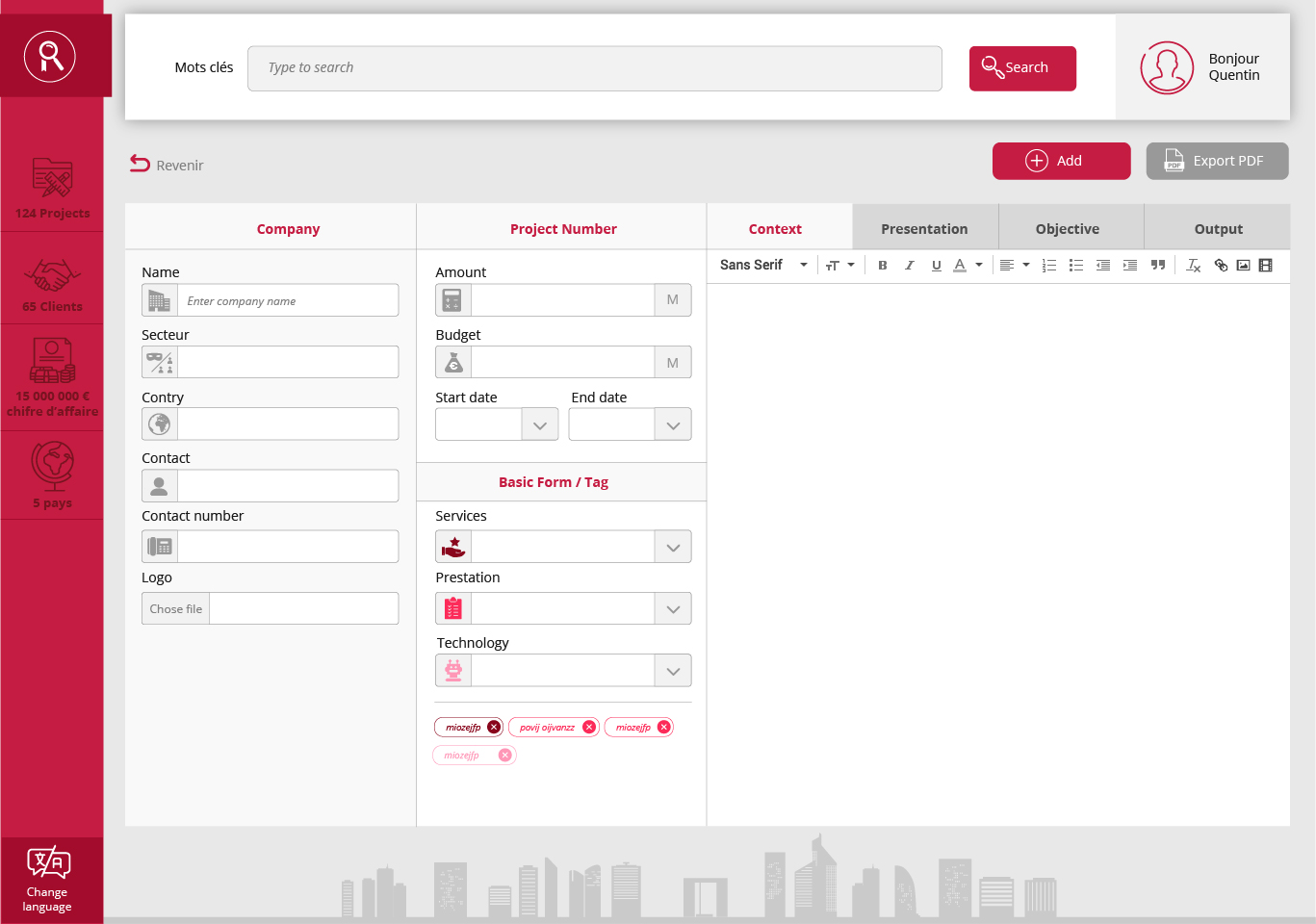
Task: Apply a numbered list
Action: 1049,265
